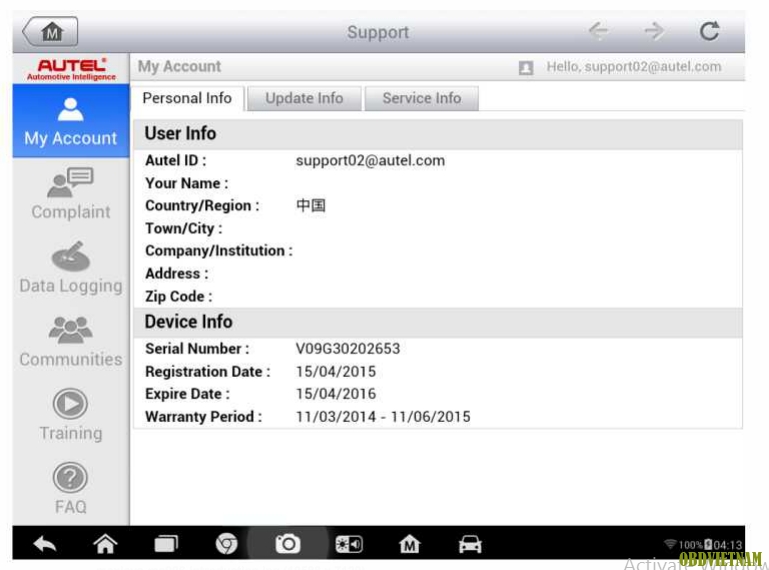
Task: Click the Address label
Action: click(177, 273)
